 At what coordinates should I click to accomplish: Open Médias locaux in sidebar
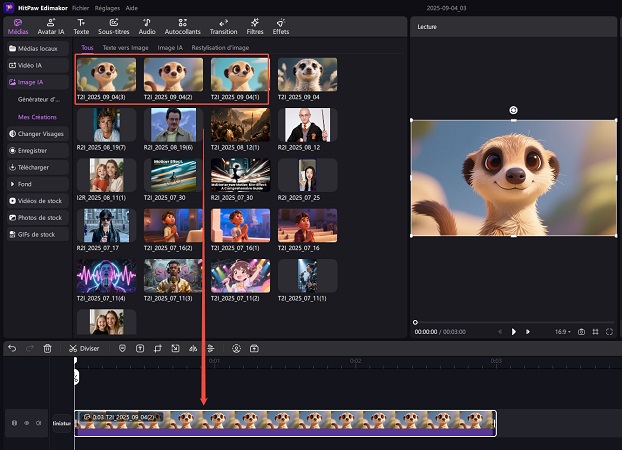coord(38,48)
